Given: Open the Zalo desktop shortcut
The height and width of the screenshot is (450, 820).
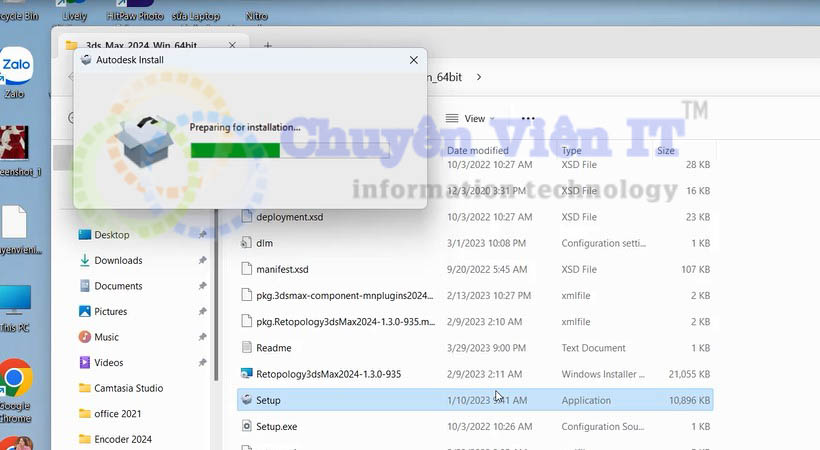Looking at the screenshot, I should [16, 73].
